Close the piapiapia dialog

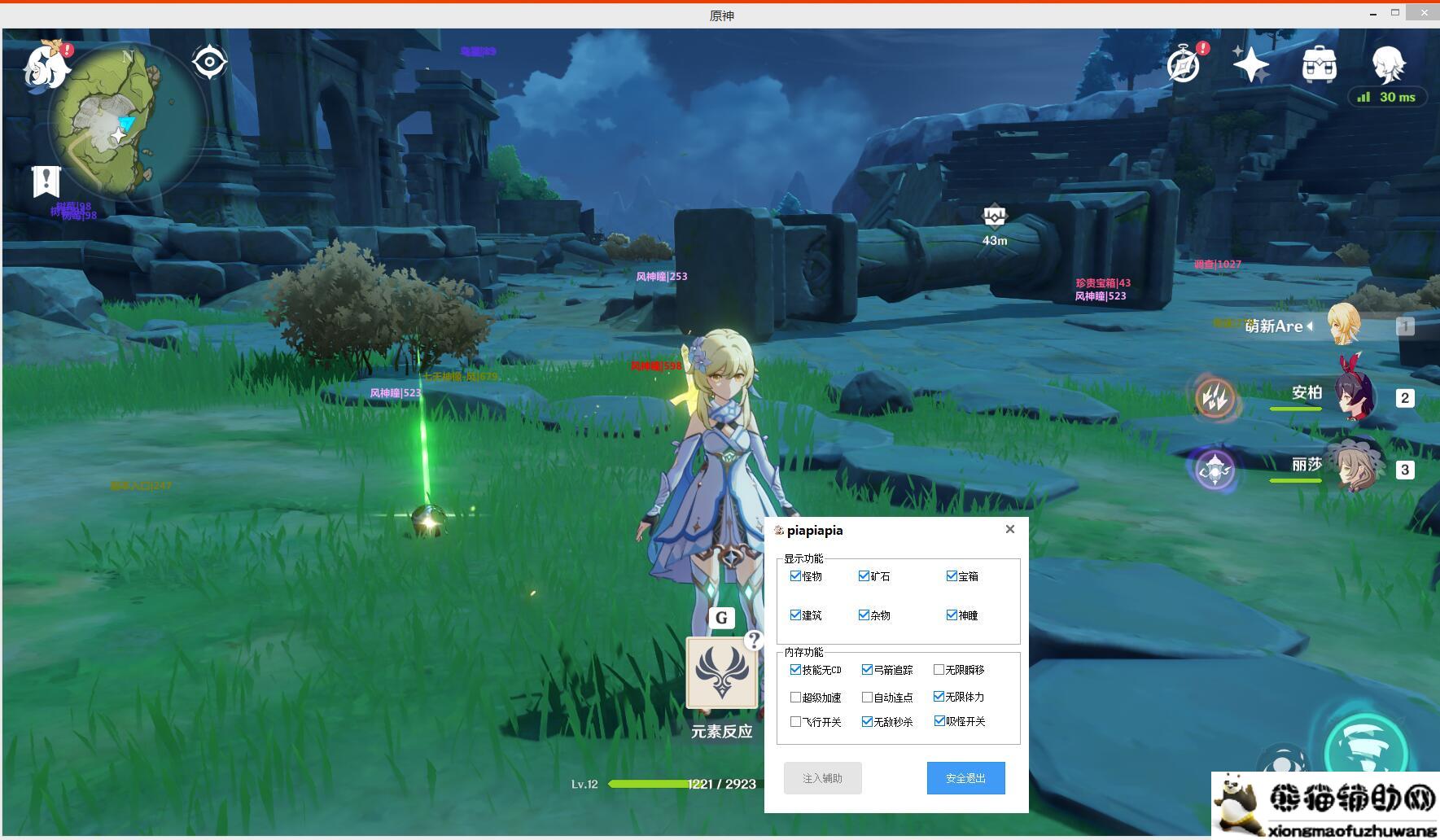1010,529
